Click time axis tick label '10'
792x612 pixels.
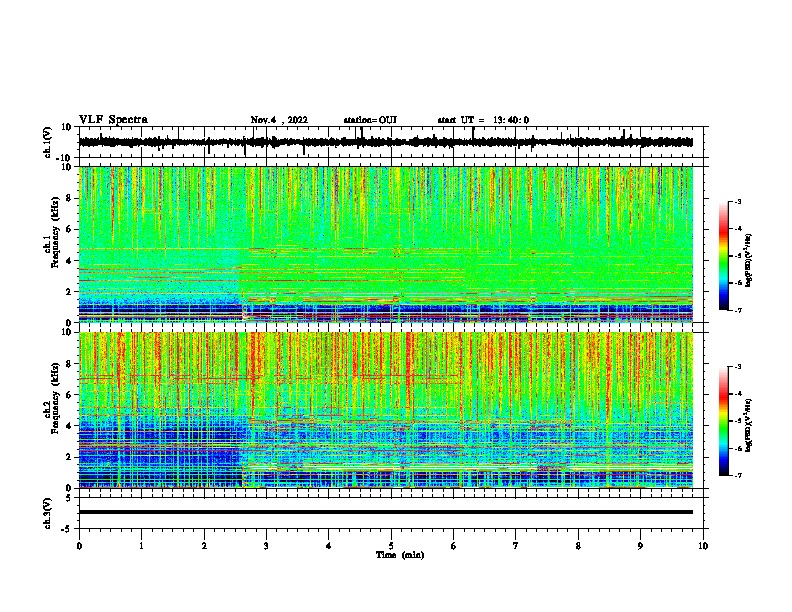tap(703, 546)
